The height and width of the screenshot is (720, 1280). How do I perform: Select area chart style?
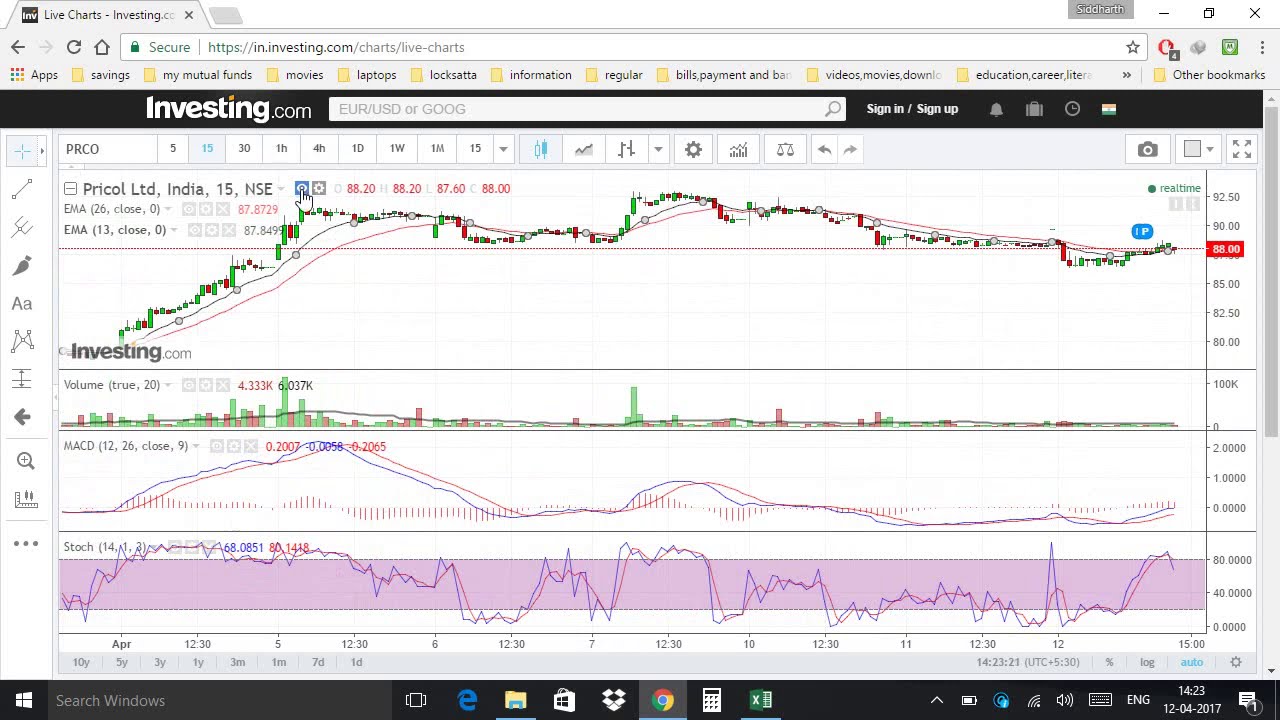(584, 149)
